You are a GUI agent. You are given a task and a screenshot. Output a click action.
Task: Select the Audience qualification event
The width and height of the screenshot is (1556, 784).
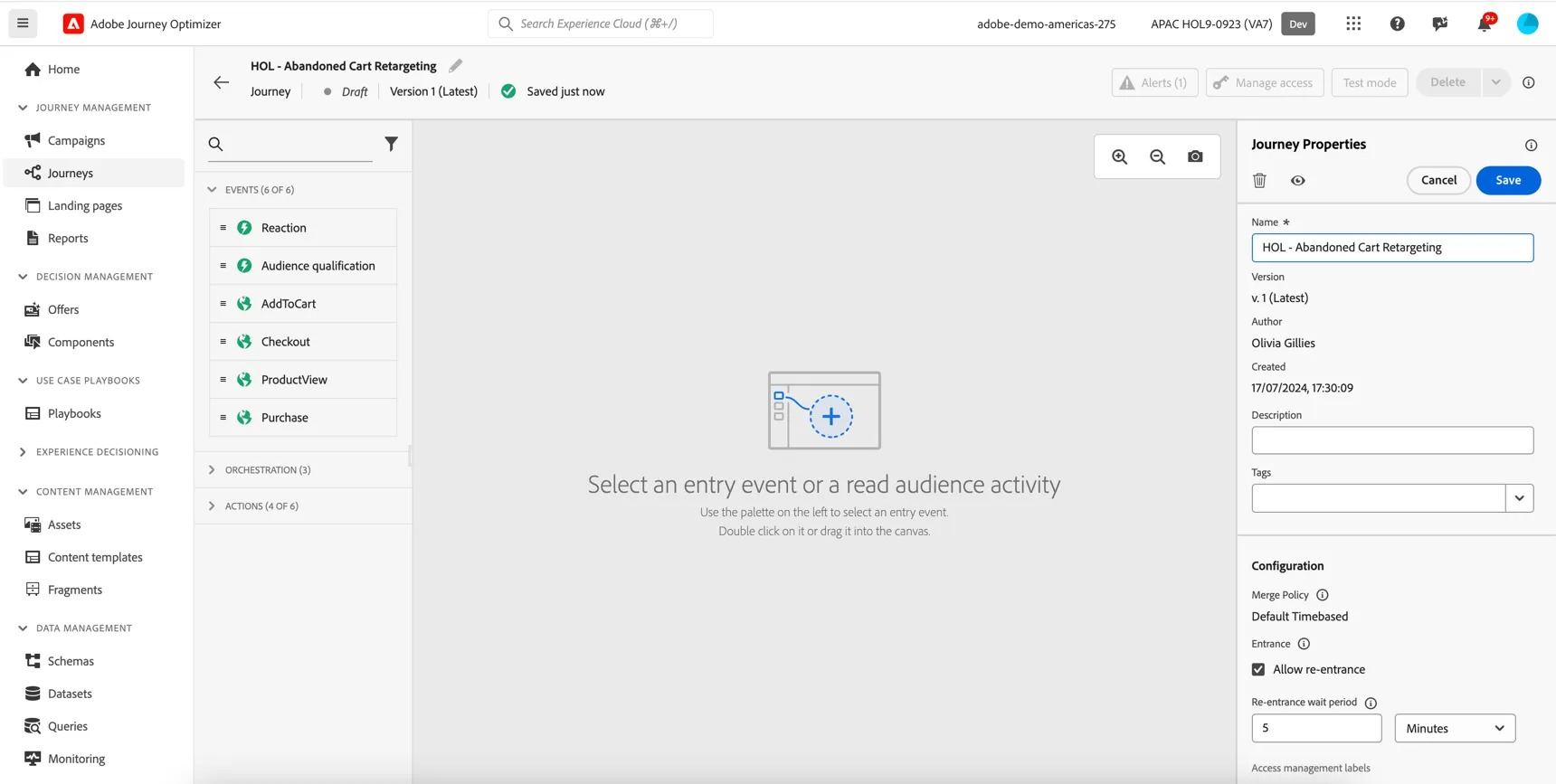tap(303, 266)
